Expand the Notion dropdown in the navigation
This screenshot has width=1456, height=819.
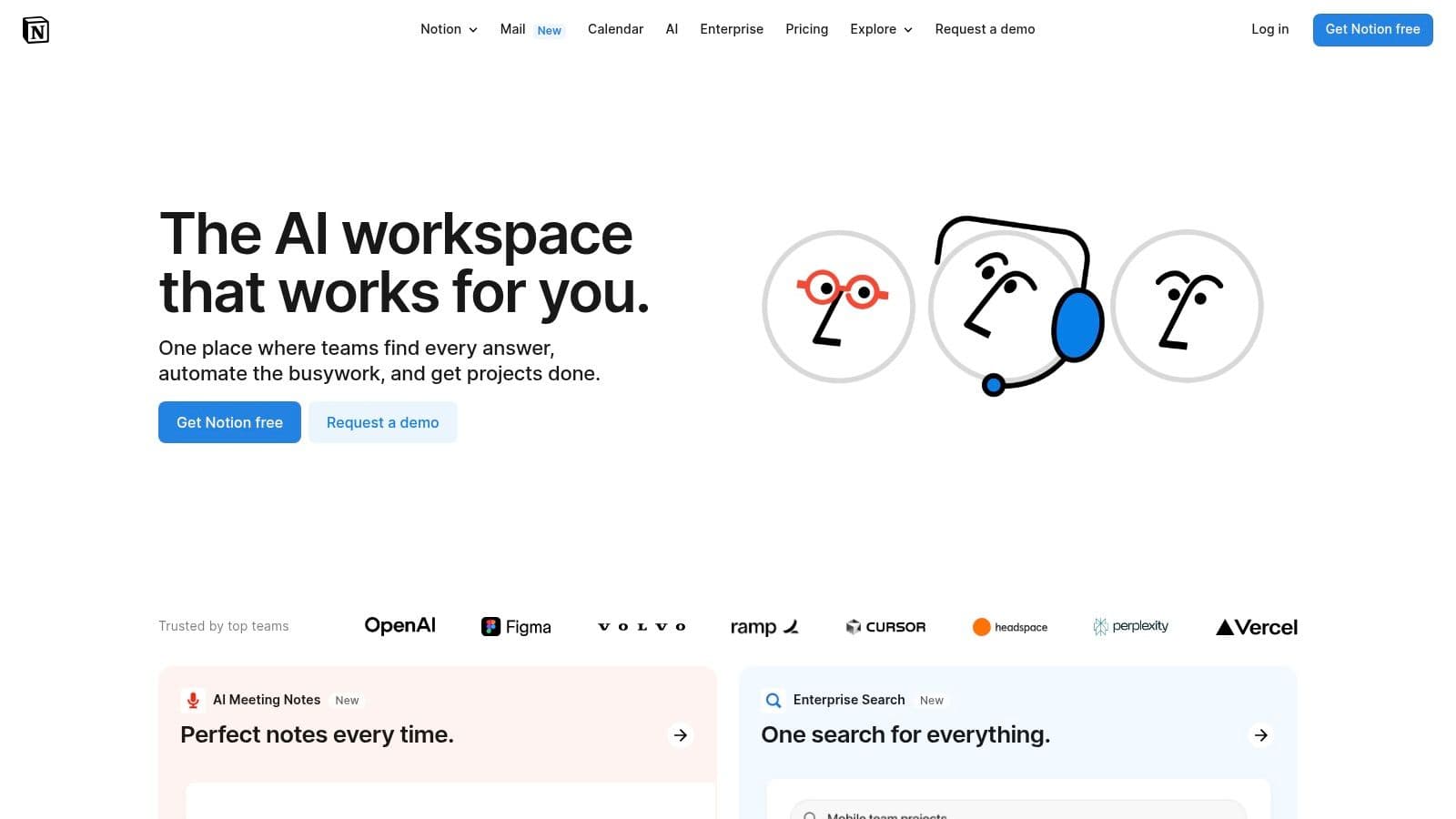click(x=449, y=29)
